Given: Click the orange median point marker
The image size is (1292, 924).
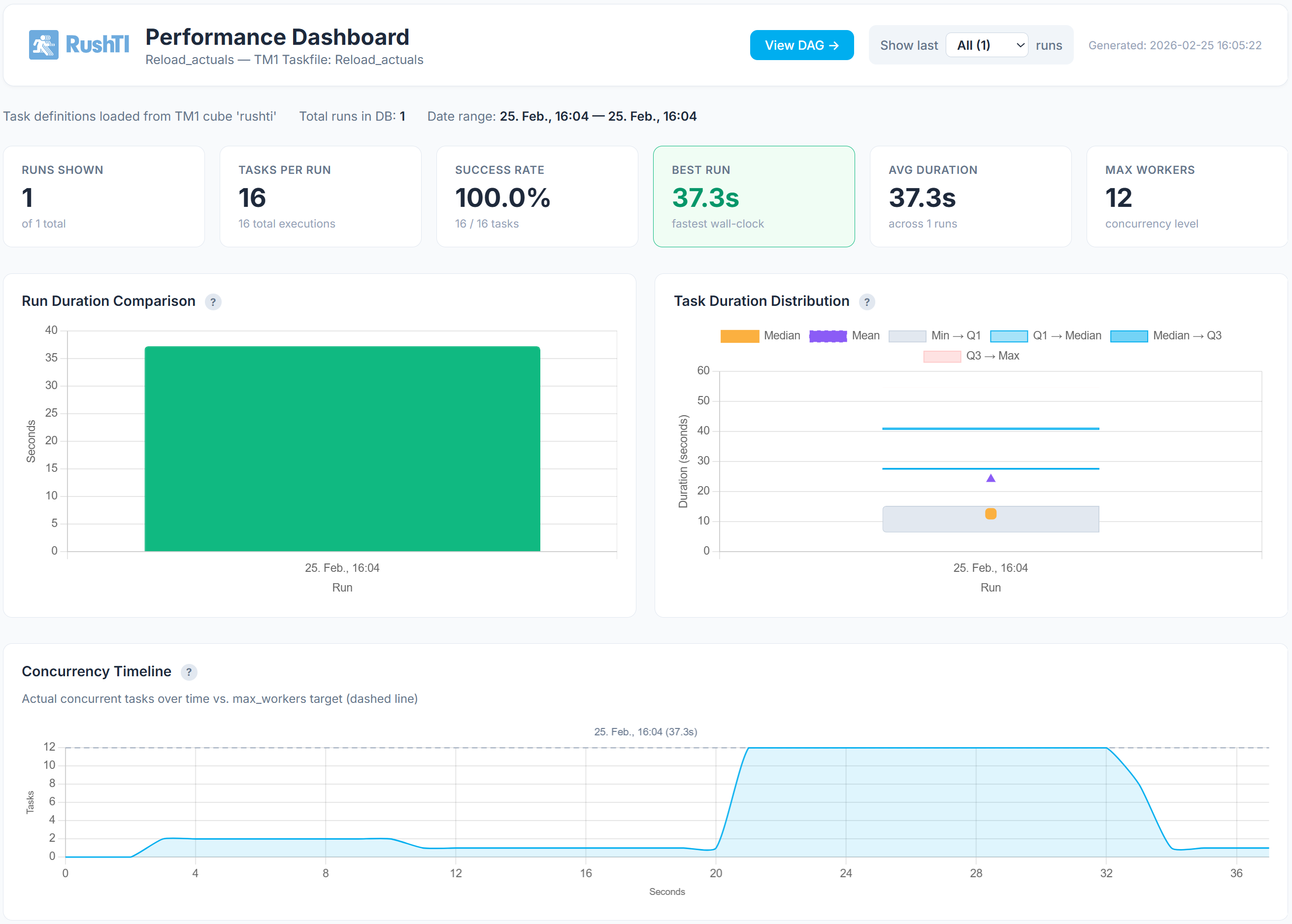Looking at the screenshot, I should [991, 514].
